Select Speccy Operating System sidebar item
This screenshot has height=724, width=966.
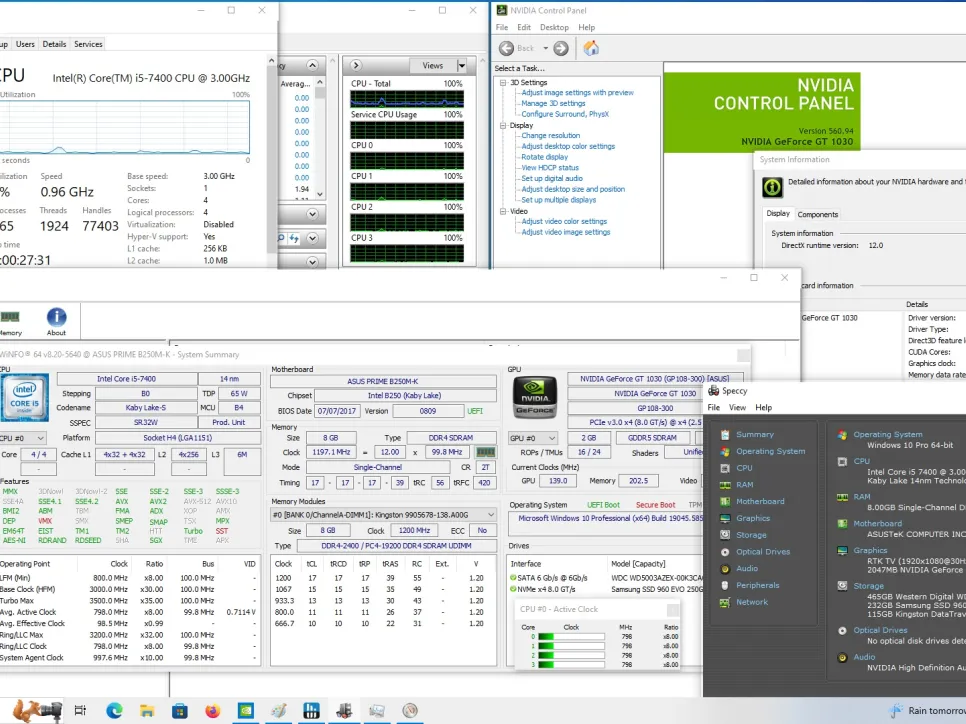point(770,451)
